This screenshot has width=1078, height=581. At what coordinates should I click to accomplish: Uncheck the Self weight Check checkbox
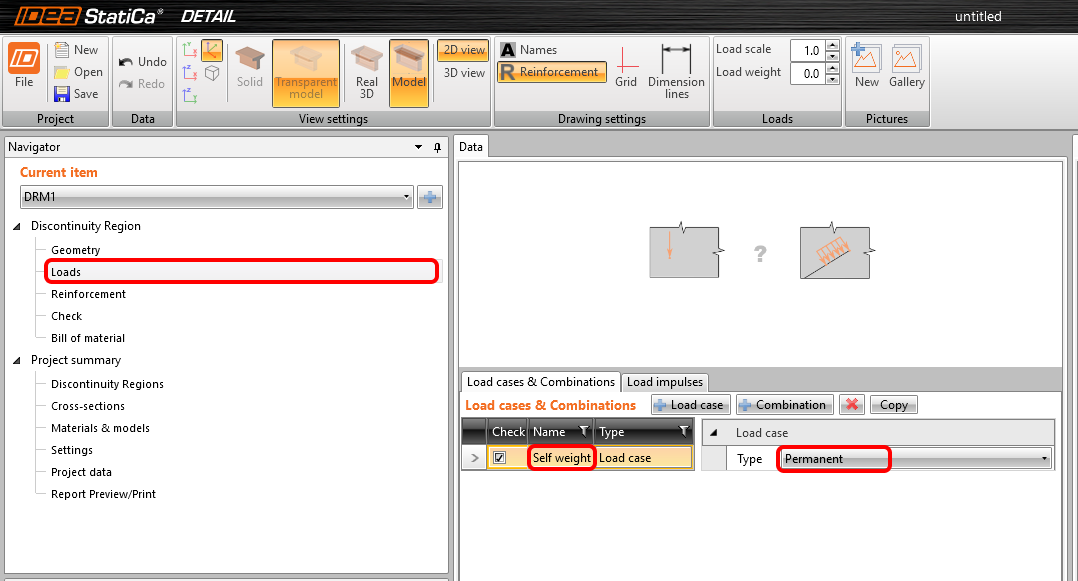click(x=500, y=458)
